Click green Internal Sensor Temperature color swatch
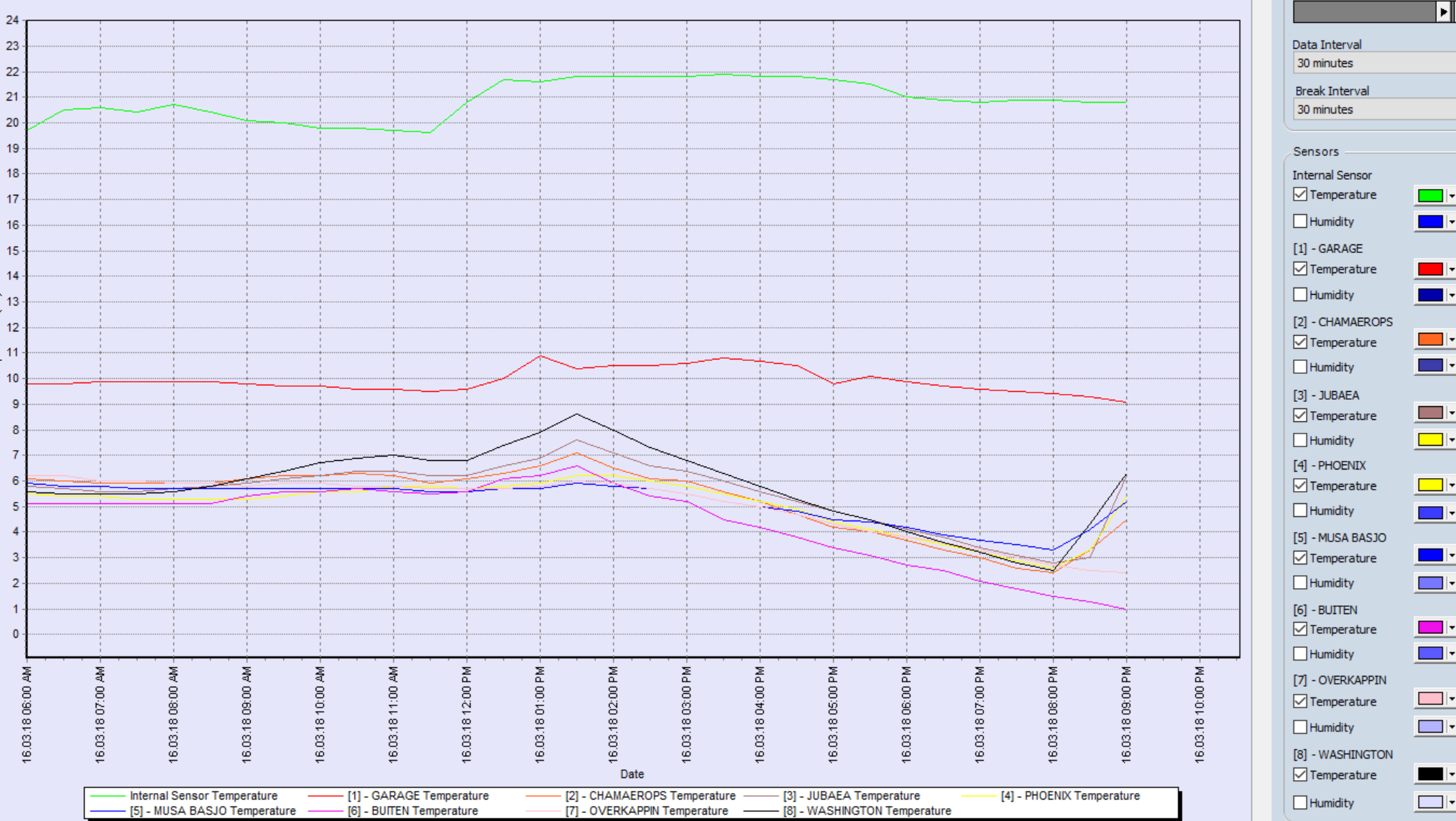This screenshot has height=821, width=1456. click(1429, 196)
